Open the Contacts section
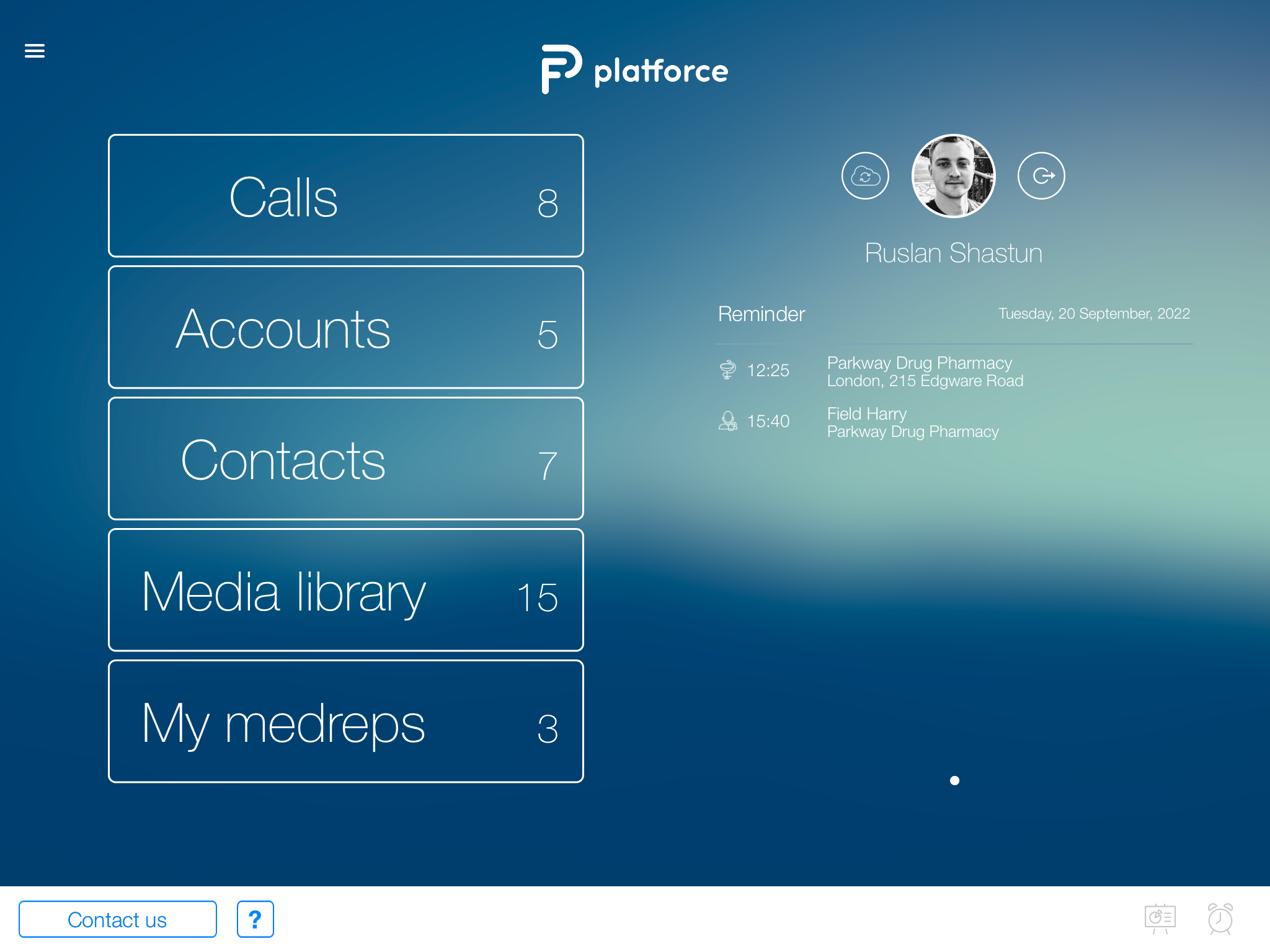Screen dimensions: 1270x952 click(345, 459)
